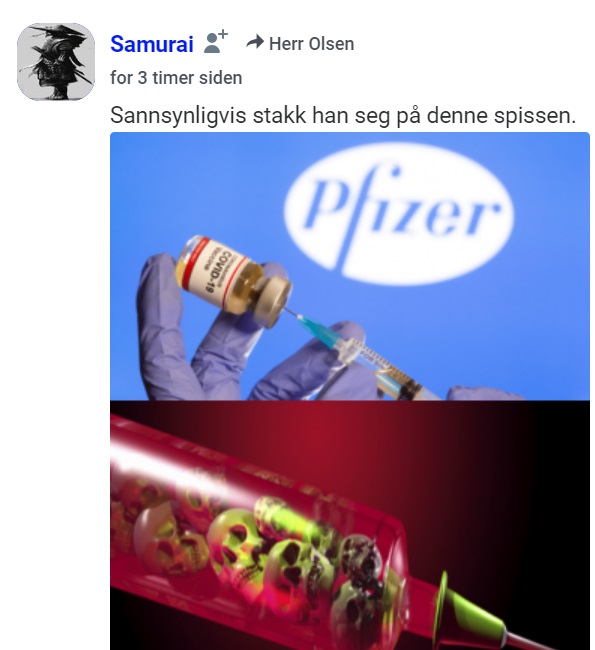Click the reply arrow icon
595x650 pixels.
click(x=255, y=42)
